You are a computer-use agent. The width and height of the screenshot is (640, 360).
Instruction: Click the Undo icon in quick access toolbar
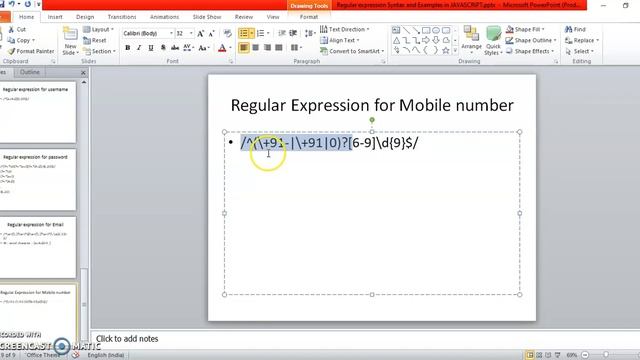pos(12,4)
